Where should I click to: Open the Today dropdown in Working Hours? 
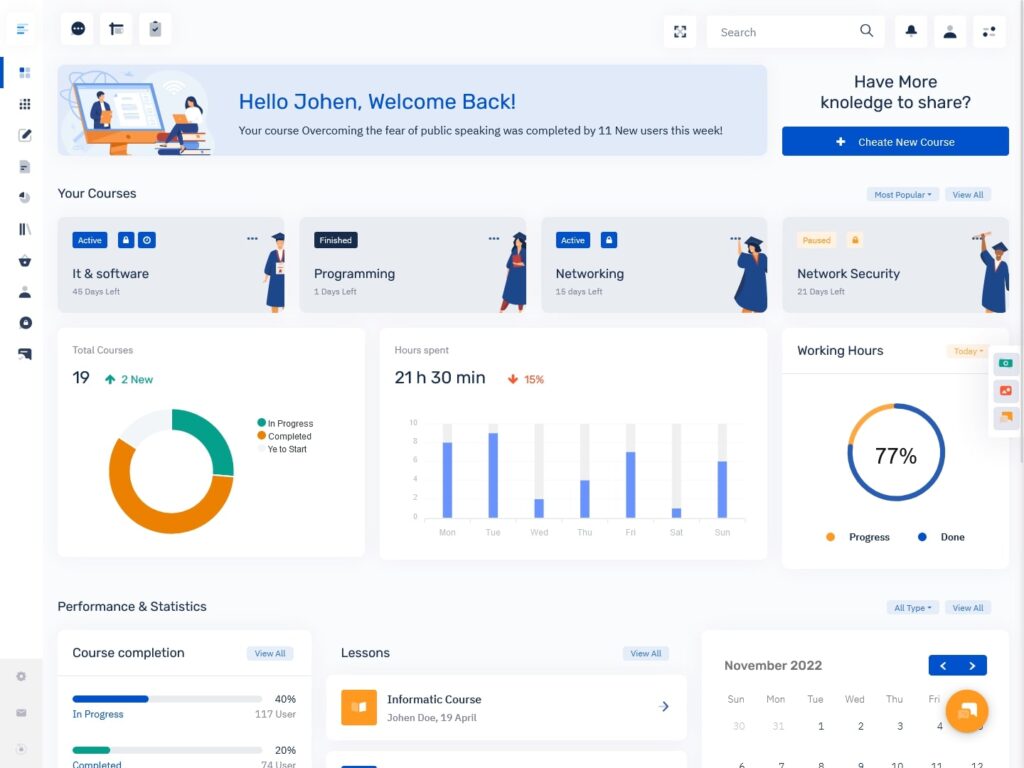tap(967, 351)
